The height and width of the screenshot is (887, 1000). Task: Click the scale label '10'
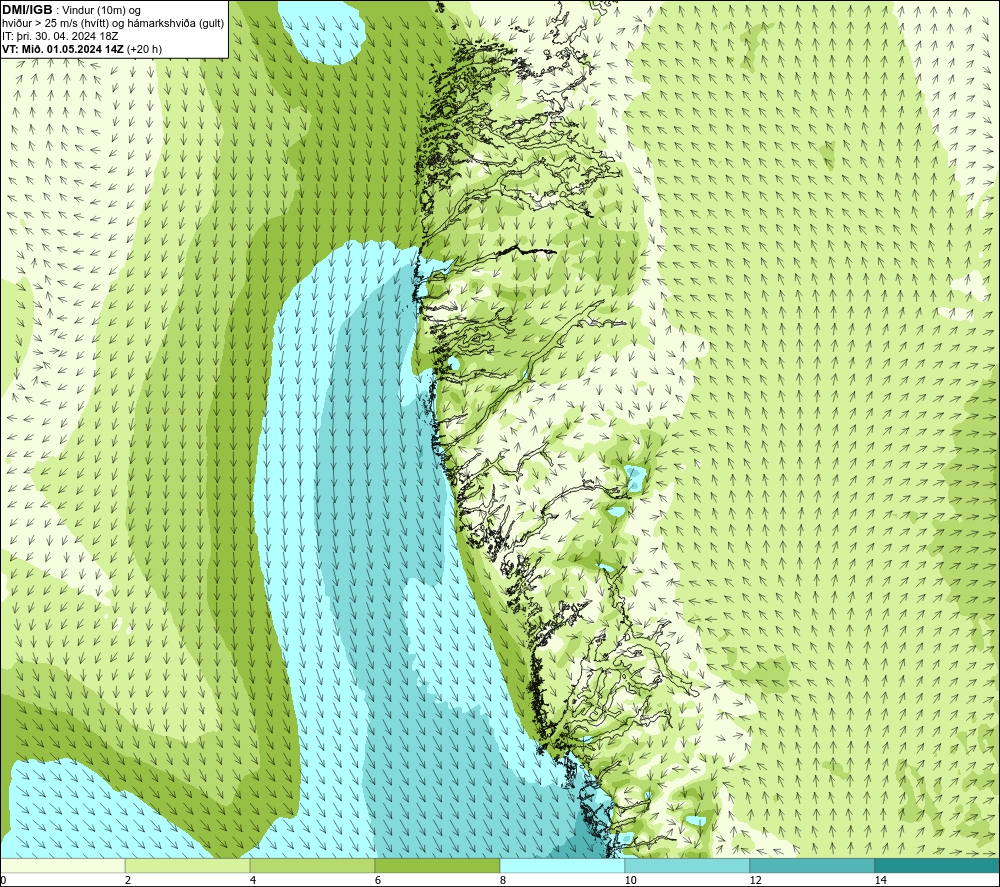pyautogui.click(x=630, y=880)
